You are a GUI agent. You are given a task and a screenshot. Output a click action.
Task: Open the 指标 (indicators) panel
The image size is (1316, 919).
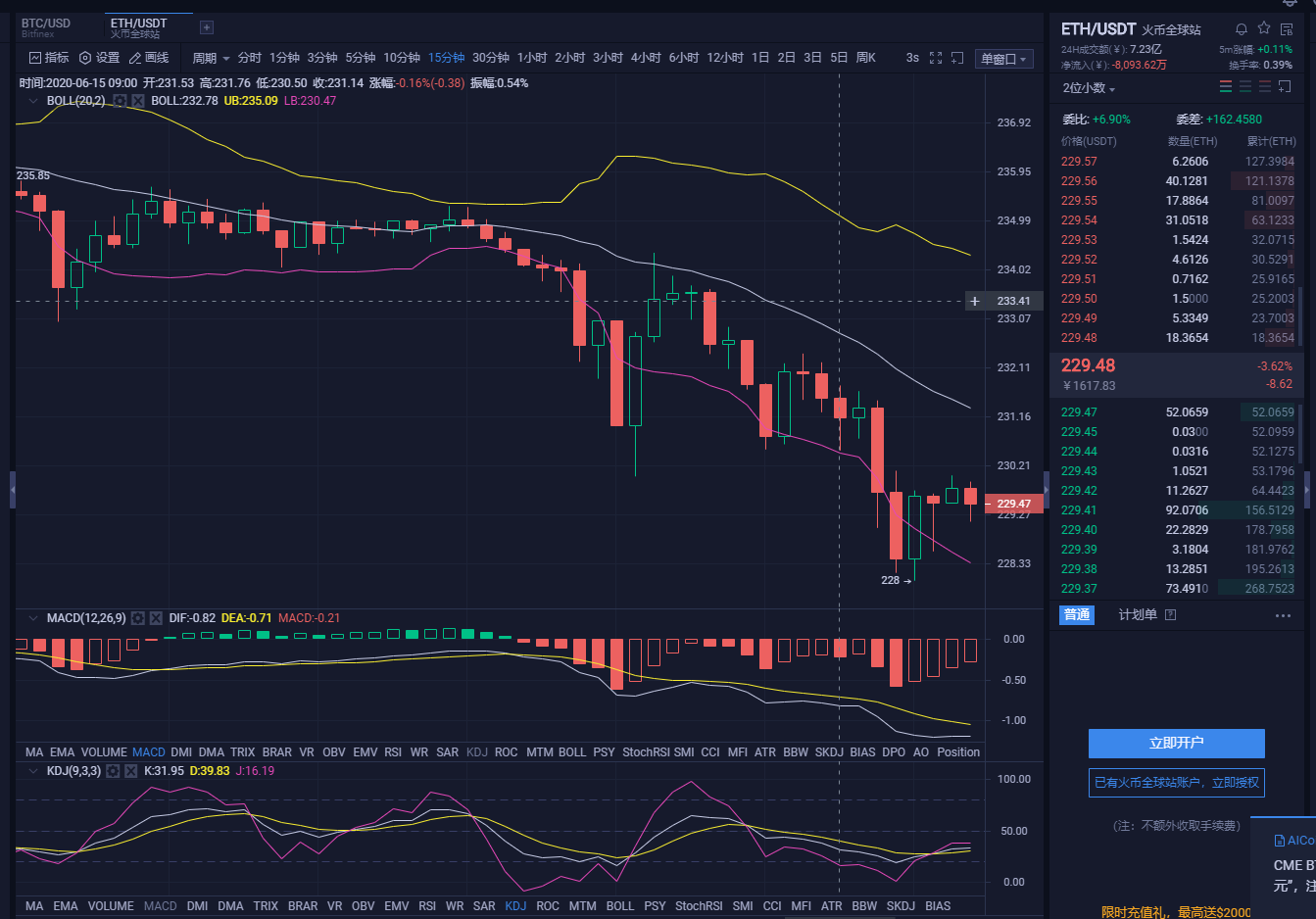(48, 57)
